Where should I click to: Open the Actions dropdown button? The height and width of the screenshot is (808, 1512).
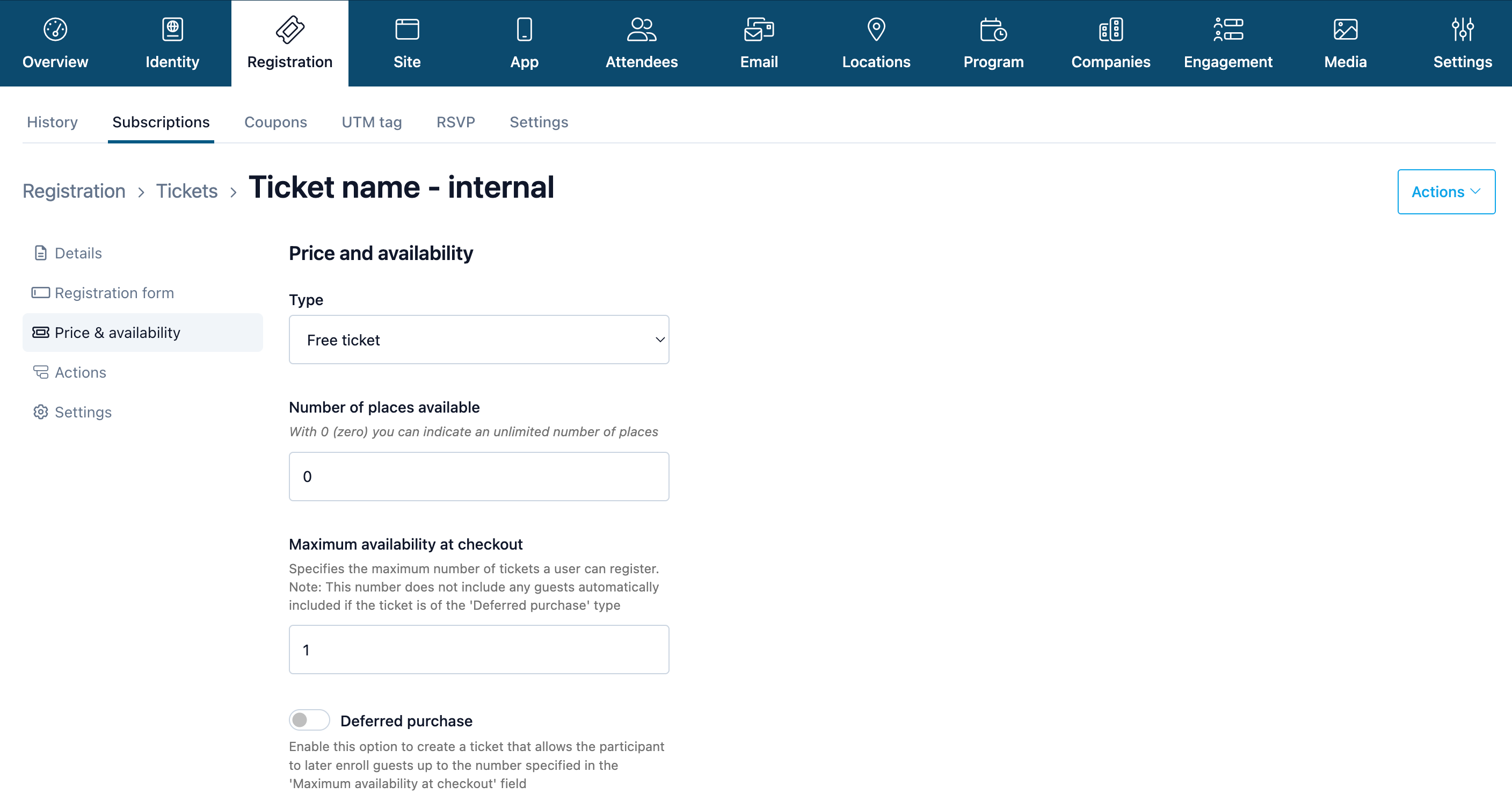tap(1445, 192)
